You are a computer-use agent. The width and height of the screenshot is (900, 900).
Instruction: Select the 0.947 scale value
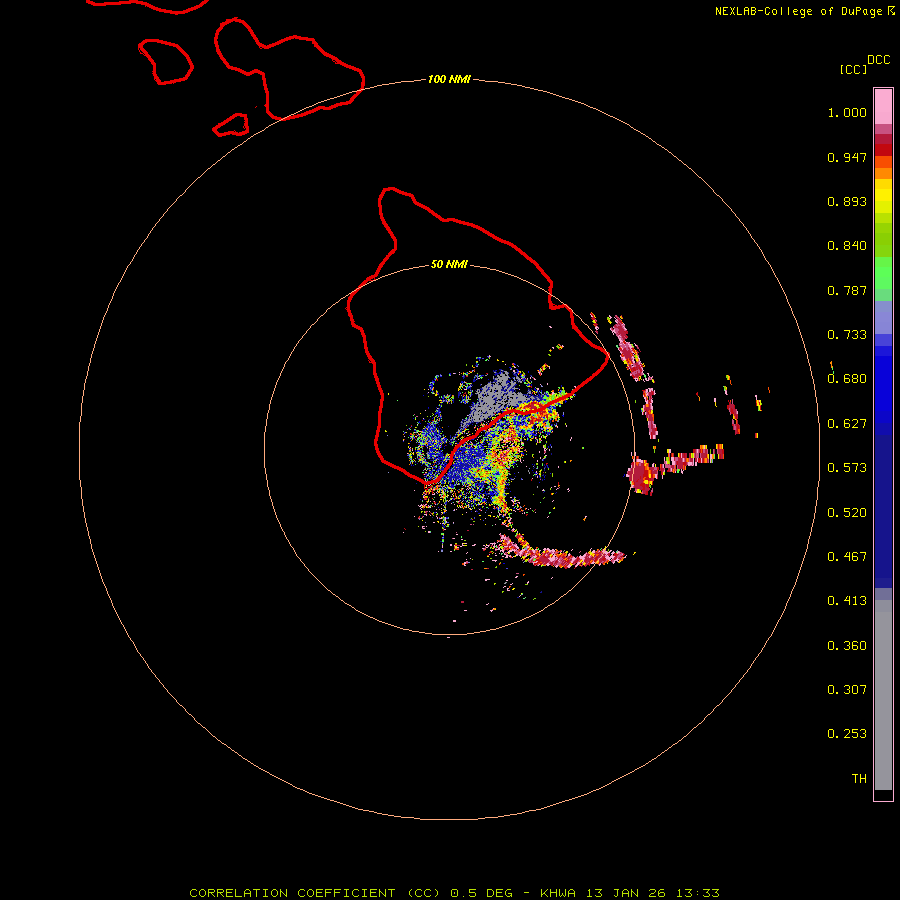[x=847, y=157]
